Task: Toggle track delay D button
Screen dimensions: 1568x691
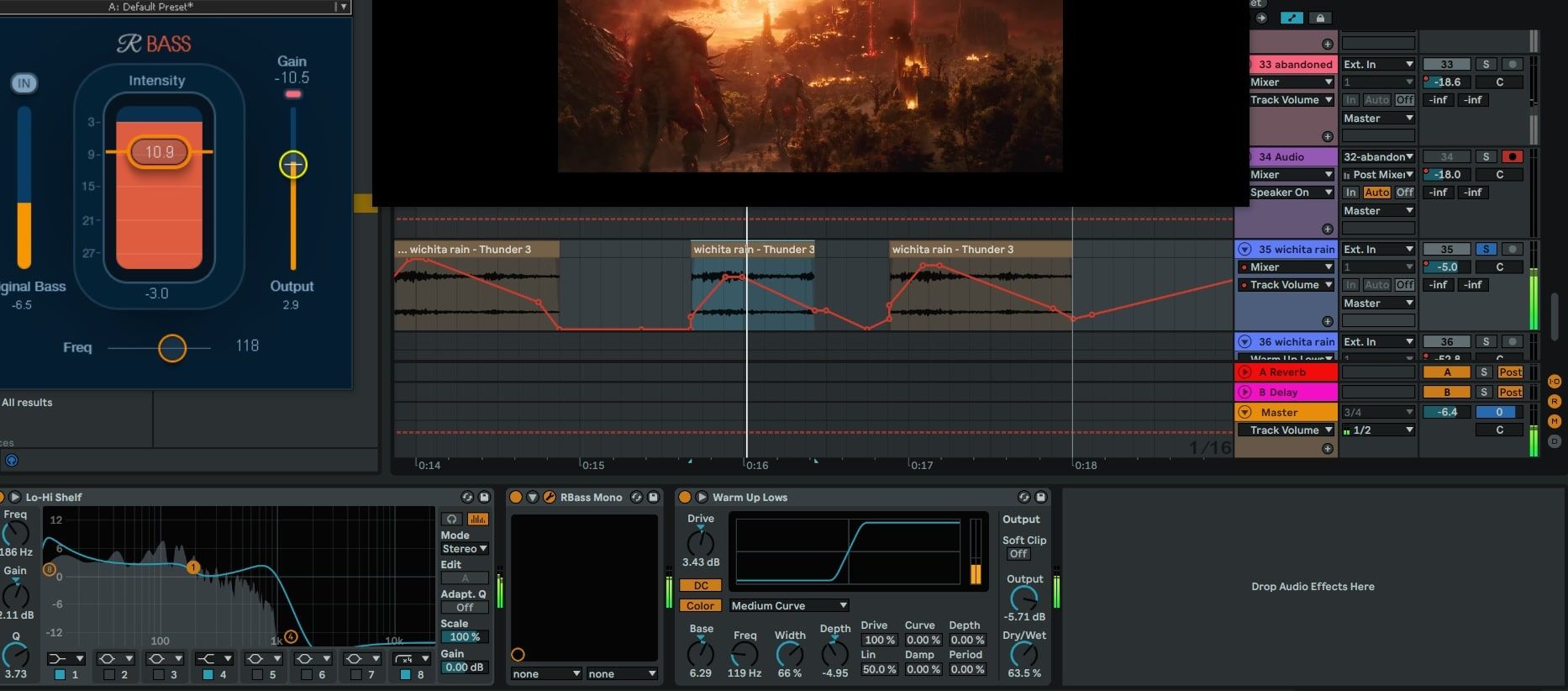Action: (x=1554, y=440)
